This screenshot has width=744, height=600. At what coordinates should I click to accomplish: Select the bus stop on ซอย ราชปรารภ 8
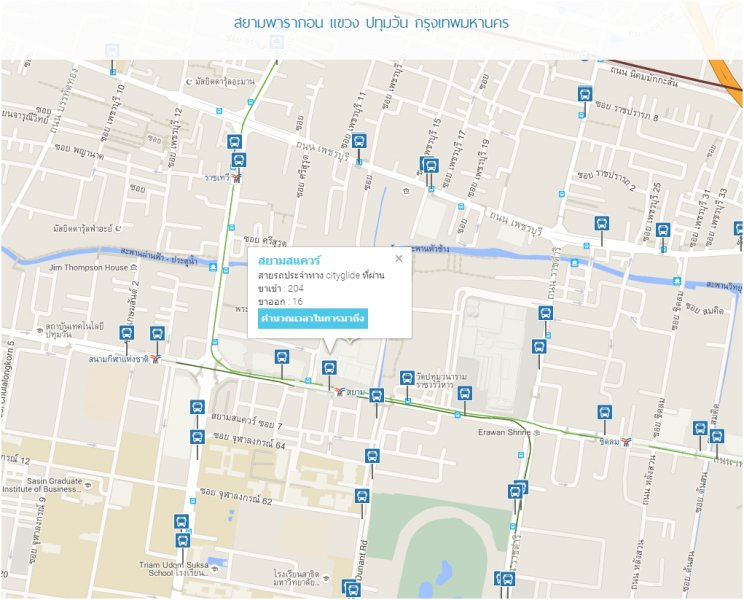585,94
